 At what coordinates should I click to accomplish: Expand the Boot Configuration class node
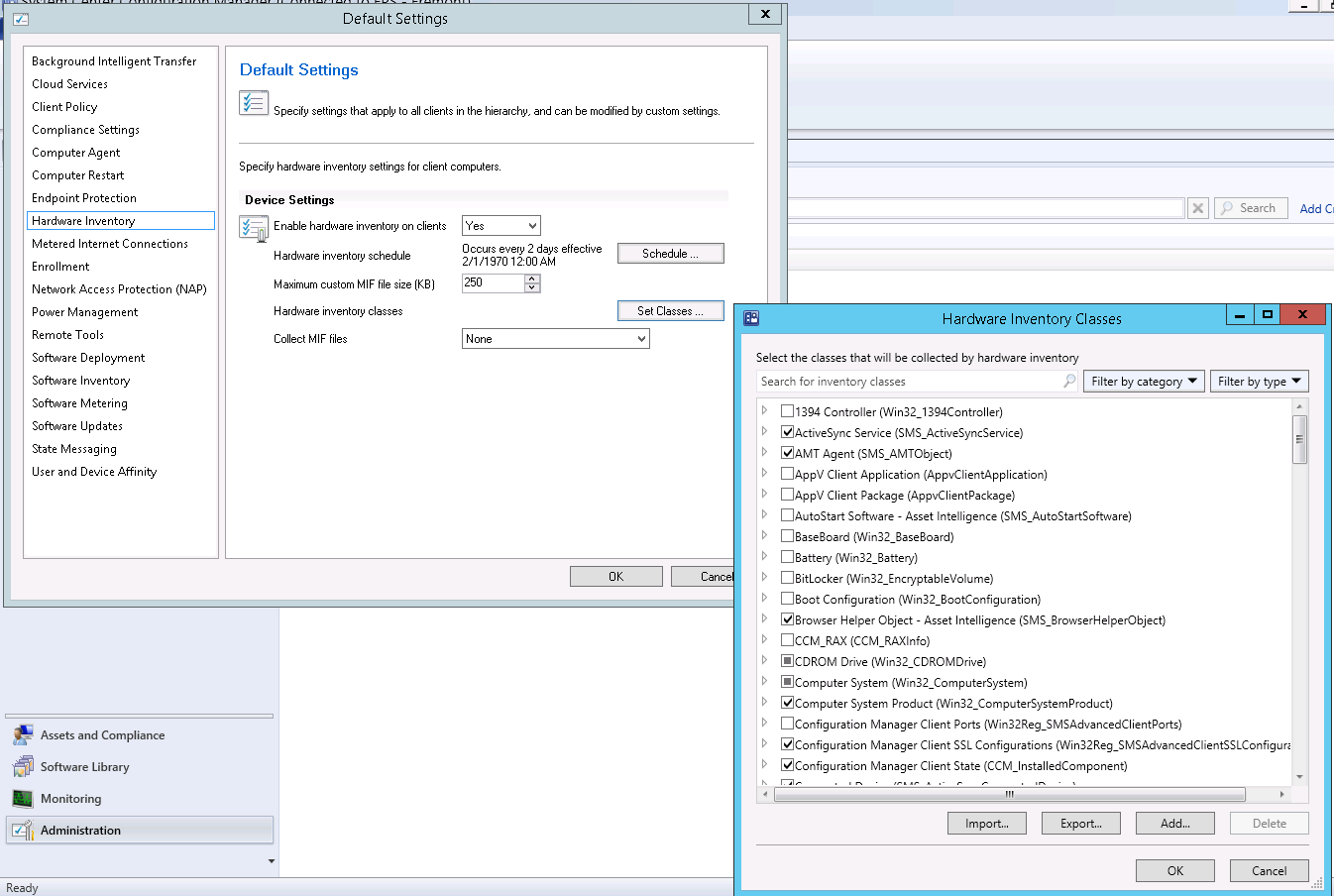pos(765,599)
